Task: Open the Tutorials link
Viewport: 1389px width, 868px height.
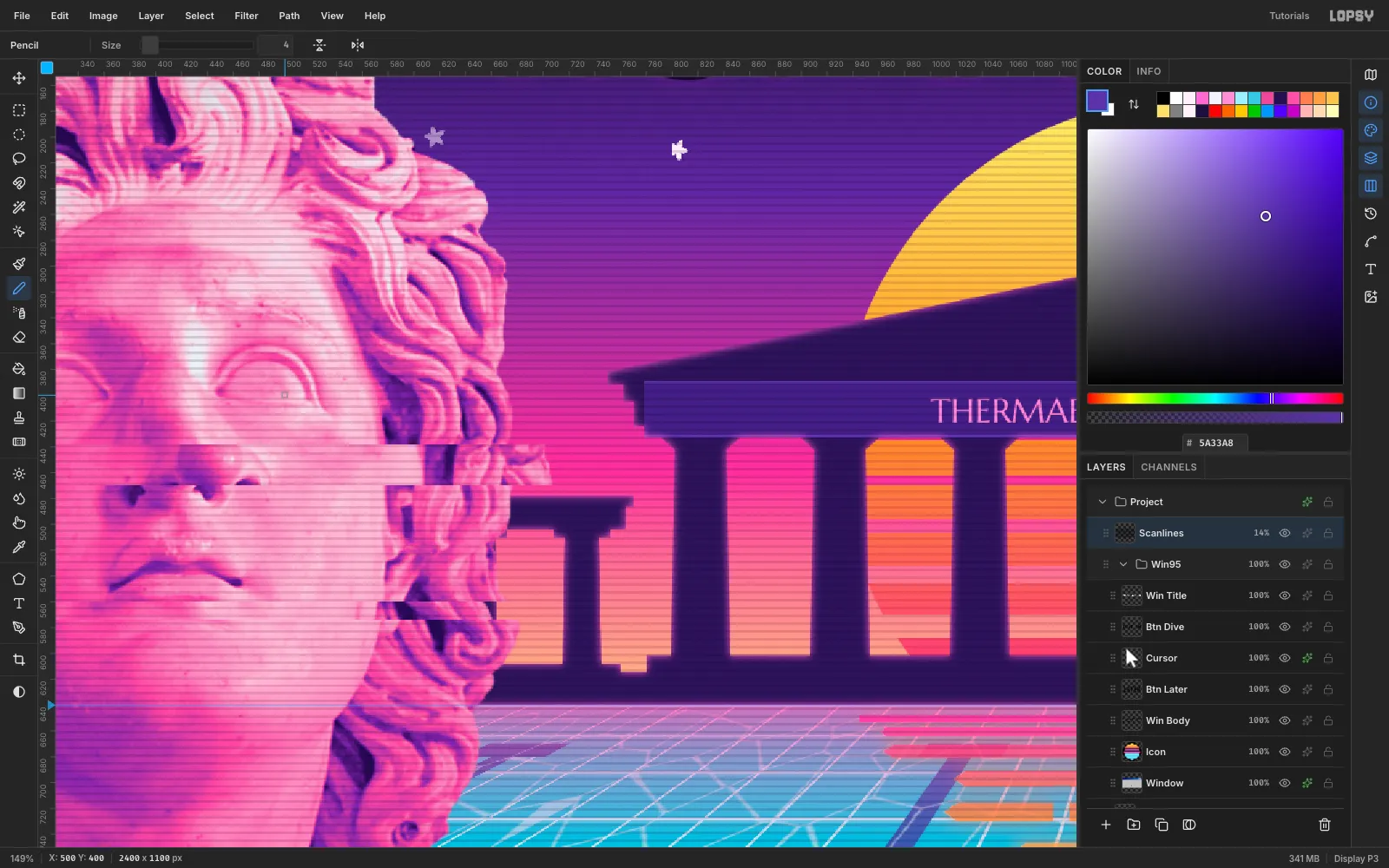Action: click(x=1289, y=16)
